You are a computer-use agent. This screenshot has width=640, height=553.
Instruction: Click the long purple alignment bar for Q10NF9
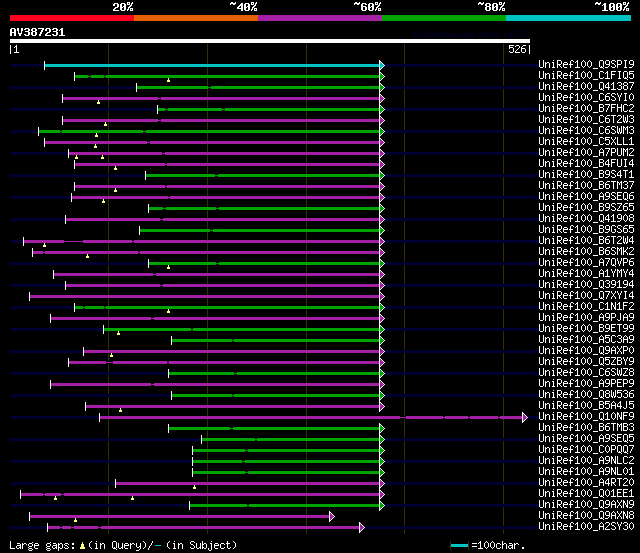(311, 417)
